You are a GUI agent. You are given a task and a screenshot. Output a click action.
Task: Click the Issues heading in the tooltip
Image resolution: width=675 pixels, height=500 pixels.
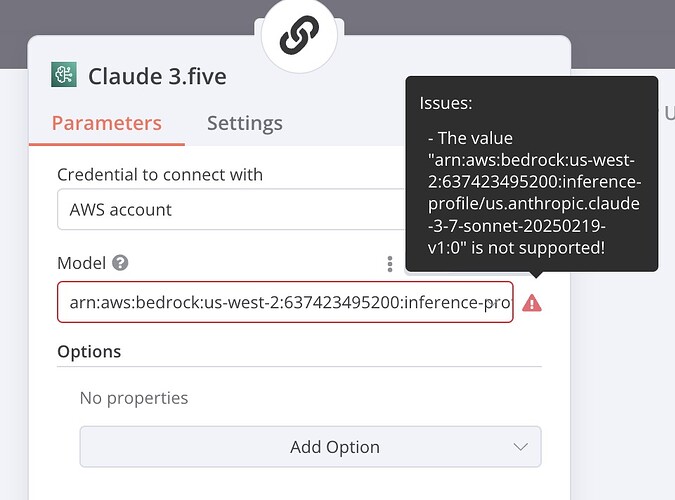(x=446, y=103)
